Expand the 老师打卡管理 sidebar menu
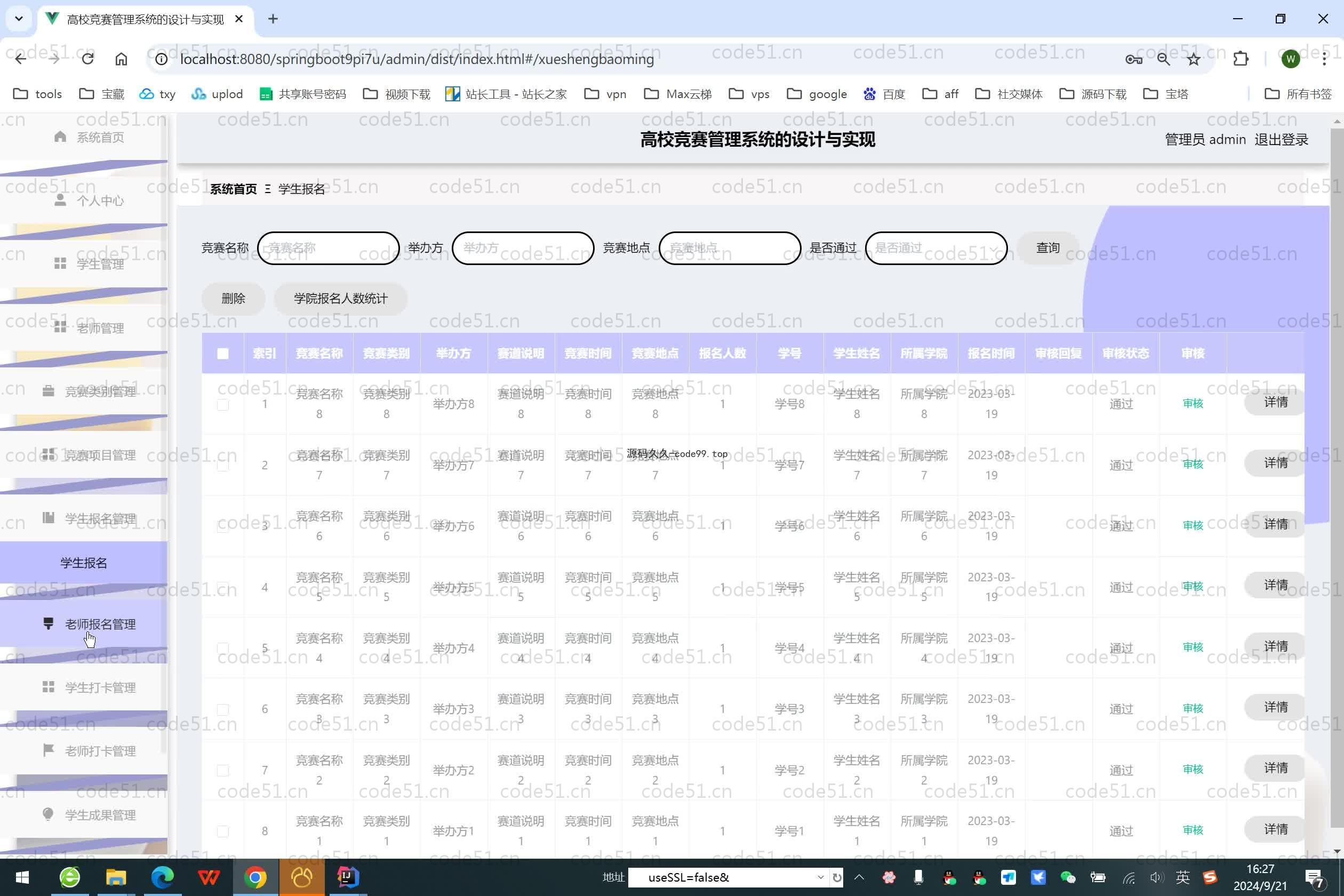1344x896 pixels. [x=84, y=751]
